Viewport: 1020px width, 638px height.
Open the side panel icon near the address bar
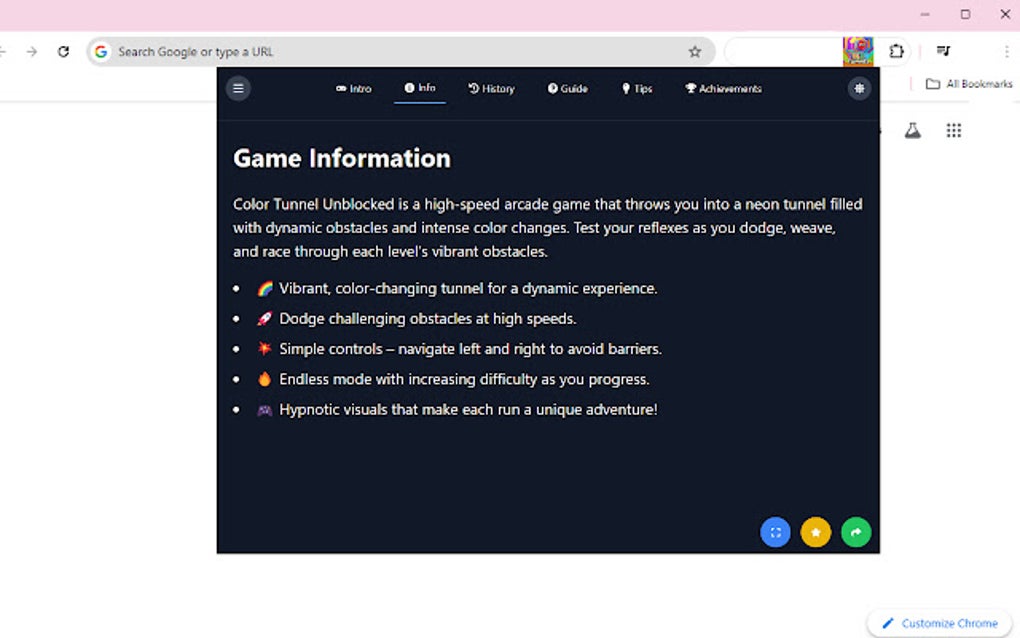click(944, 51)
